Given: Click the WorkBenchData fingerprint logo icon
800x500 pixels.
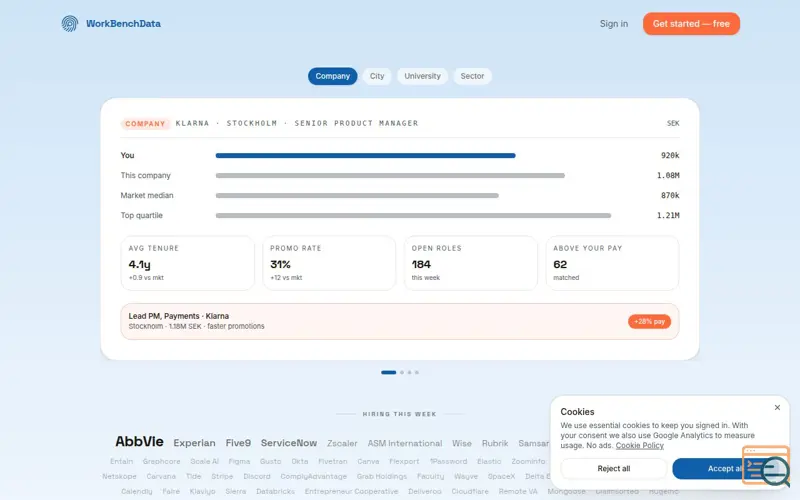Looking at the screenshot, I should (70, 23).
